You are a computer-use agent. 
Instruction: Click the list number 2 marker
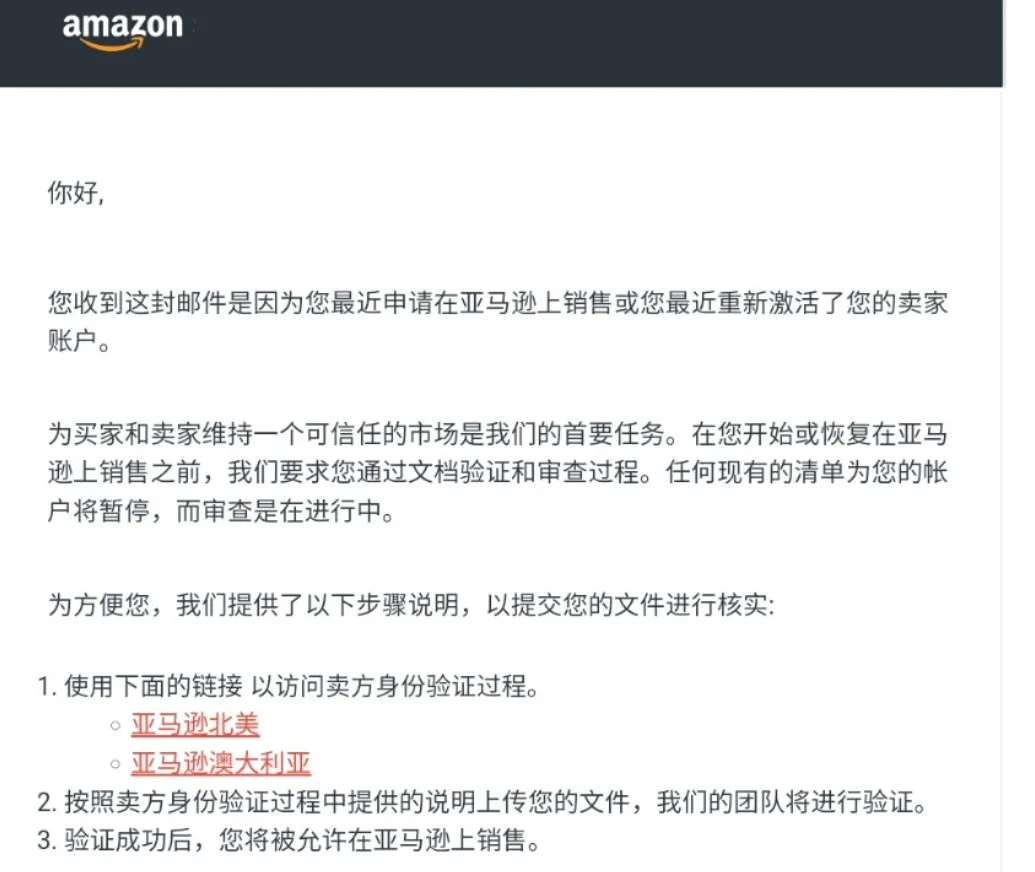[45, 803]
